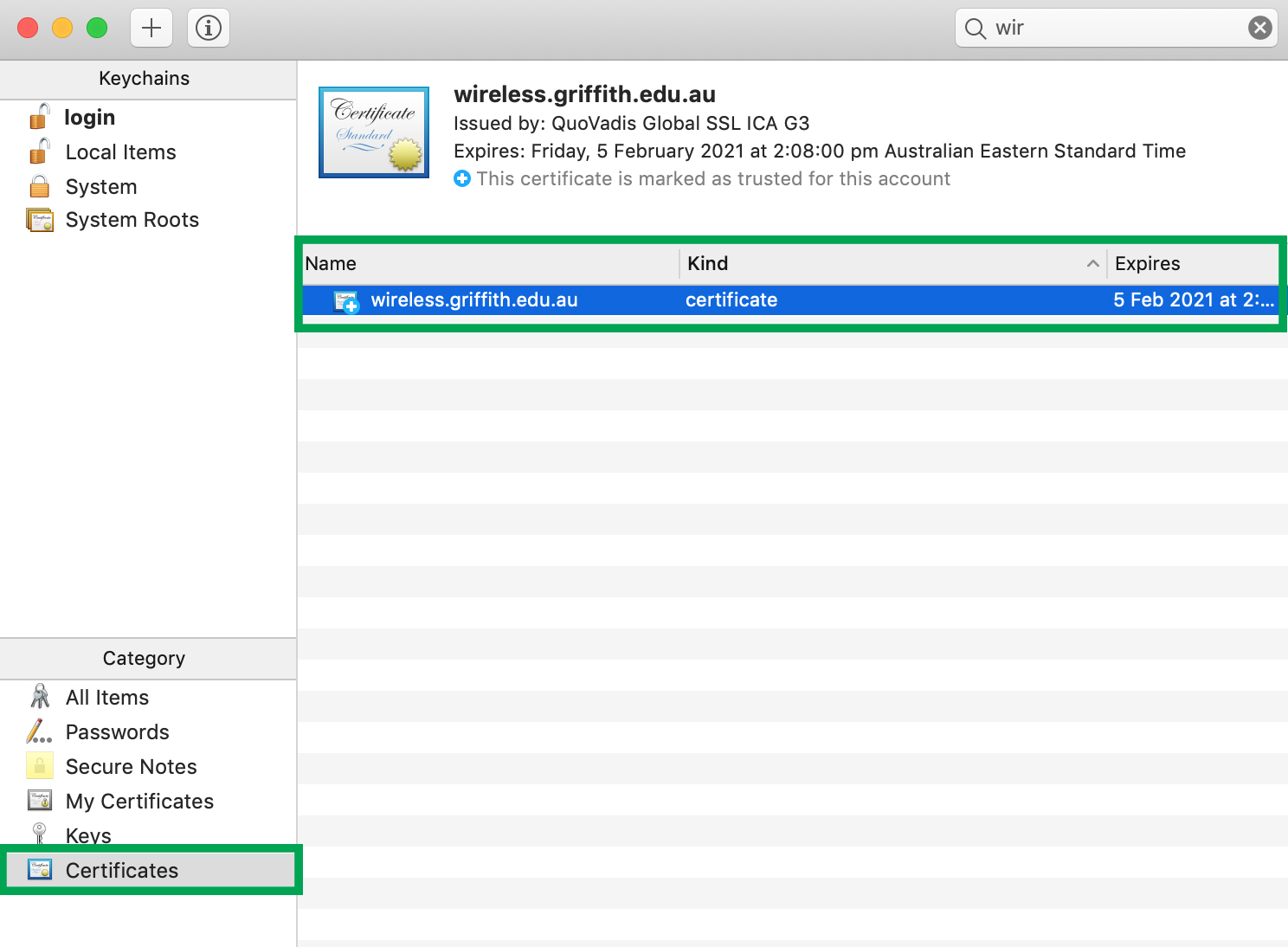The height and width of the screenshot is (947, 1288).
Task: Click the plus button to add keychain item
Action: click(151, 28)
